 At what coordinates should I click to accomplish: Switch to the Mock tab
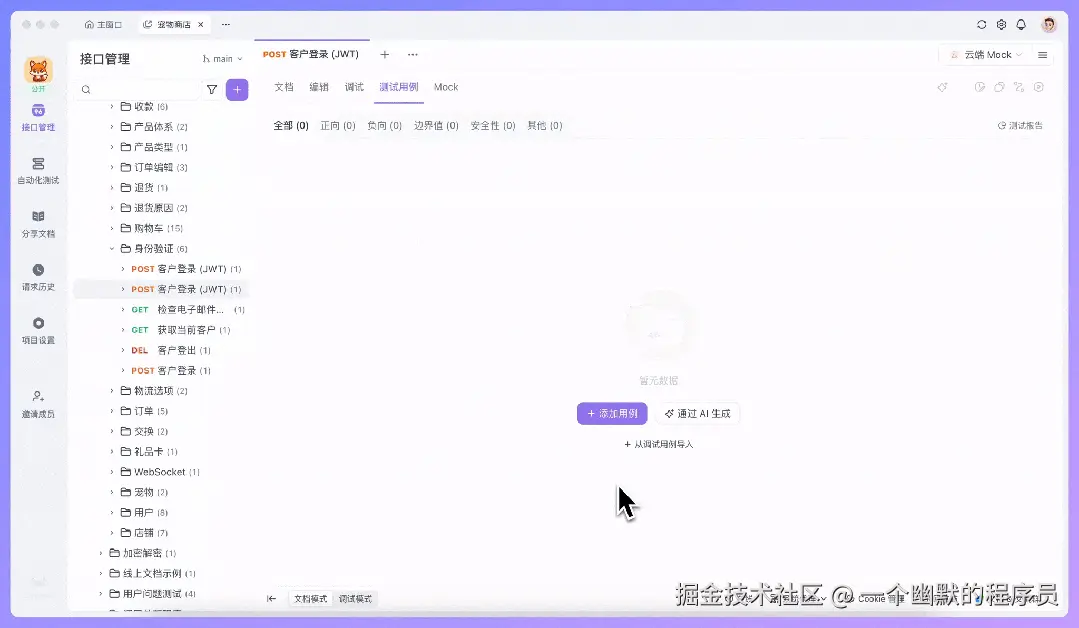446,87
